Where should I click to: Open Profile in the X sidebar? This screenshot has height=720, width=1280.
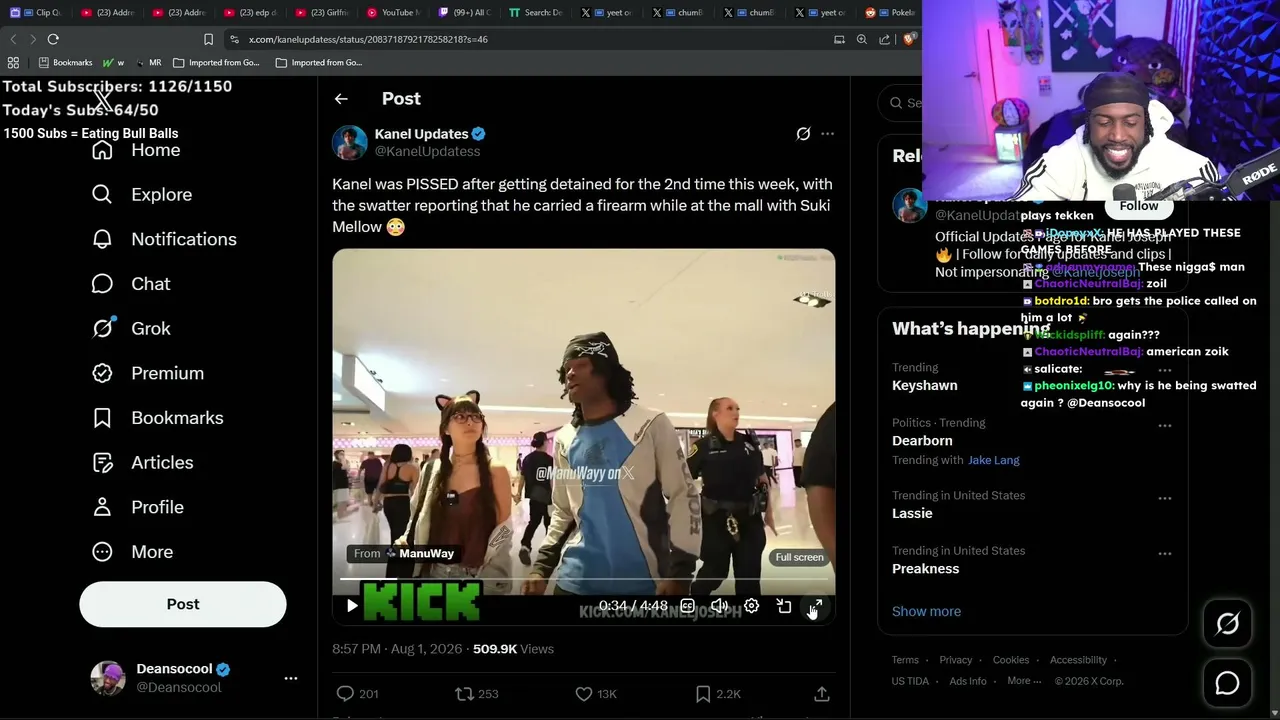[x=137, y=507]
